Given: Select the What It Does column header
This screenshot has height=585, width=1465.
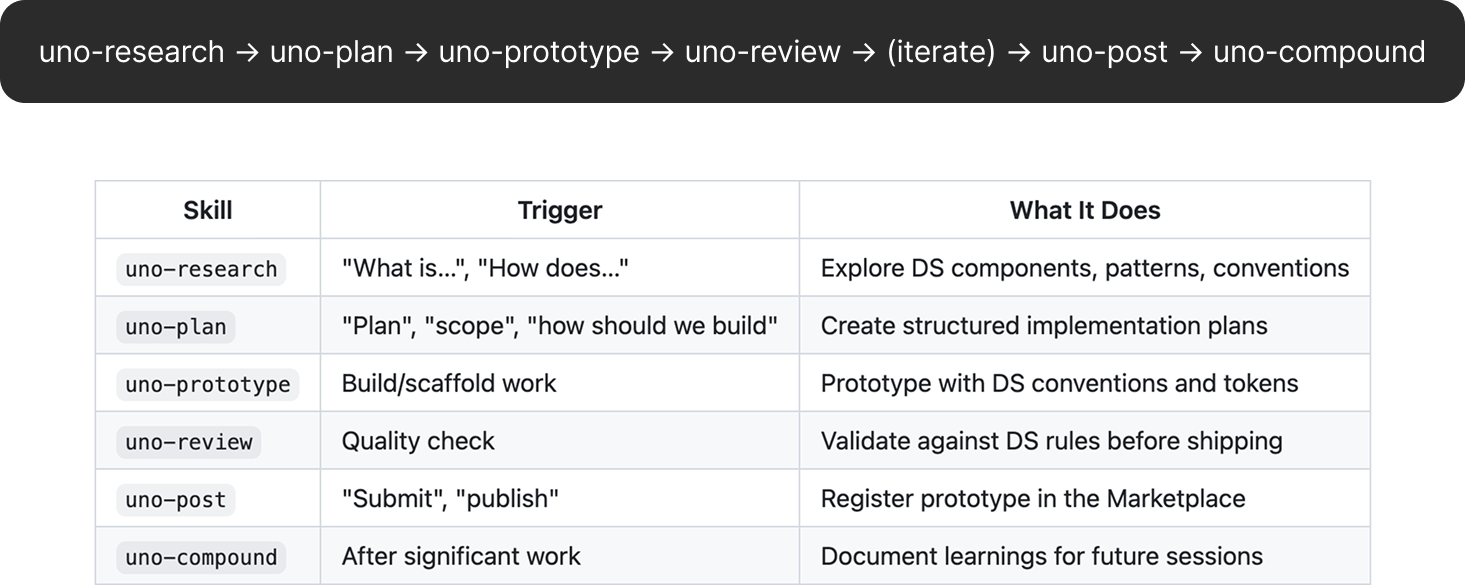Looking at the screenshot, I should 1085,210.
